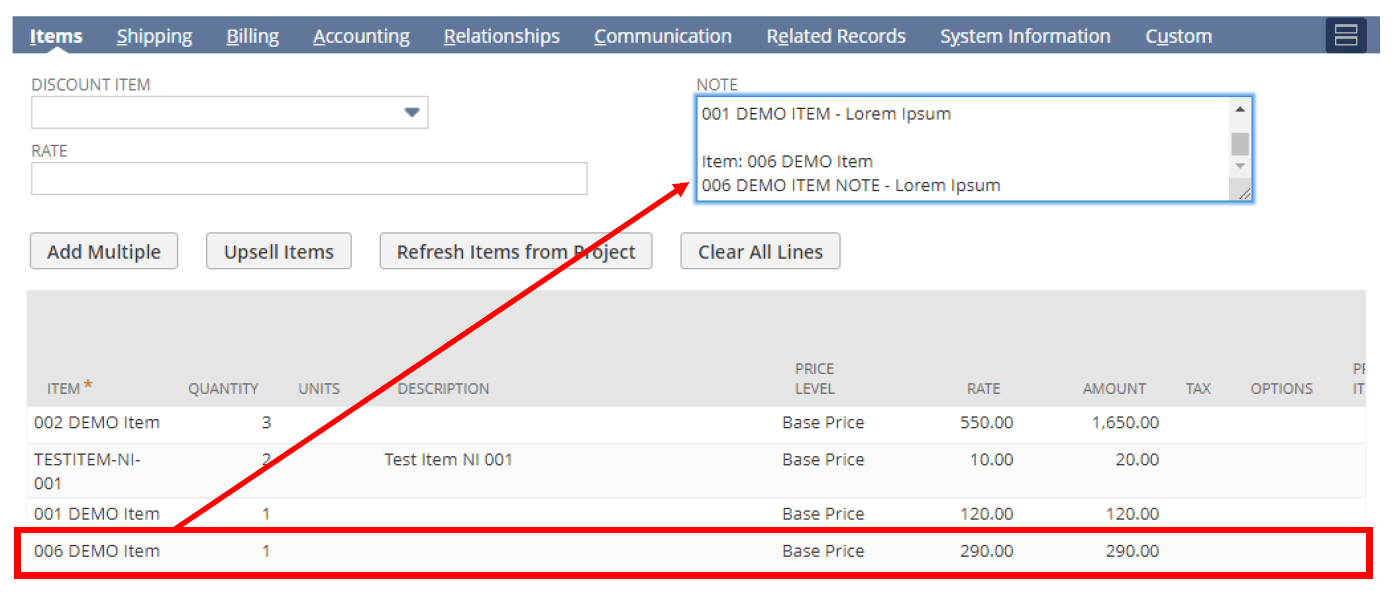Screen dimensions: 1397x602
Task: Open the Billing tab
Action: [x=252, y=37]
